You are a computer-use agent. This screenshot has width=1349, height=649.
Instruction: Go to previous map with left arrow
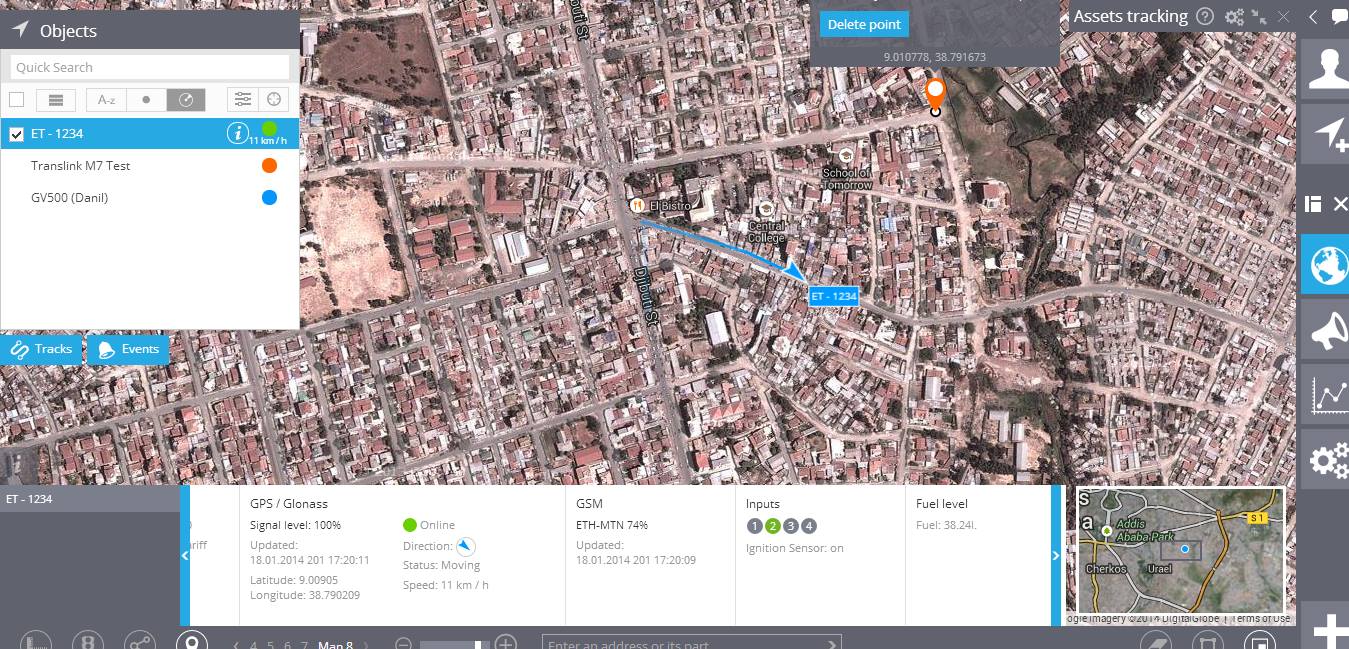[x=236, y=645]
